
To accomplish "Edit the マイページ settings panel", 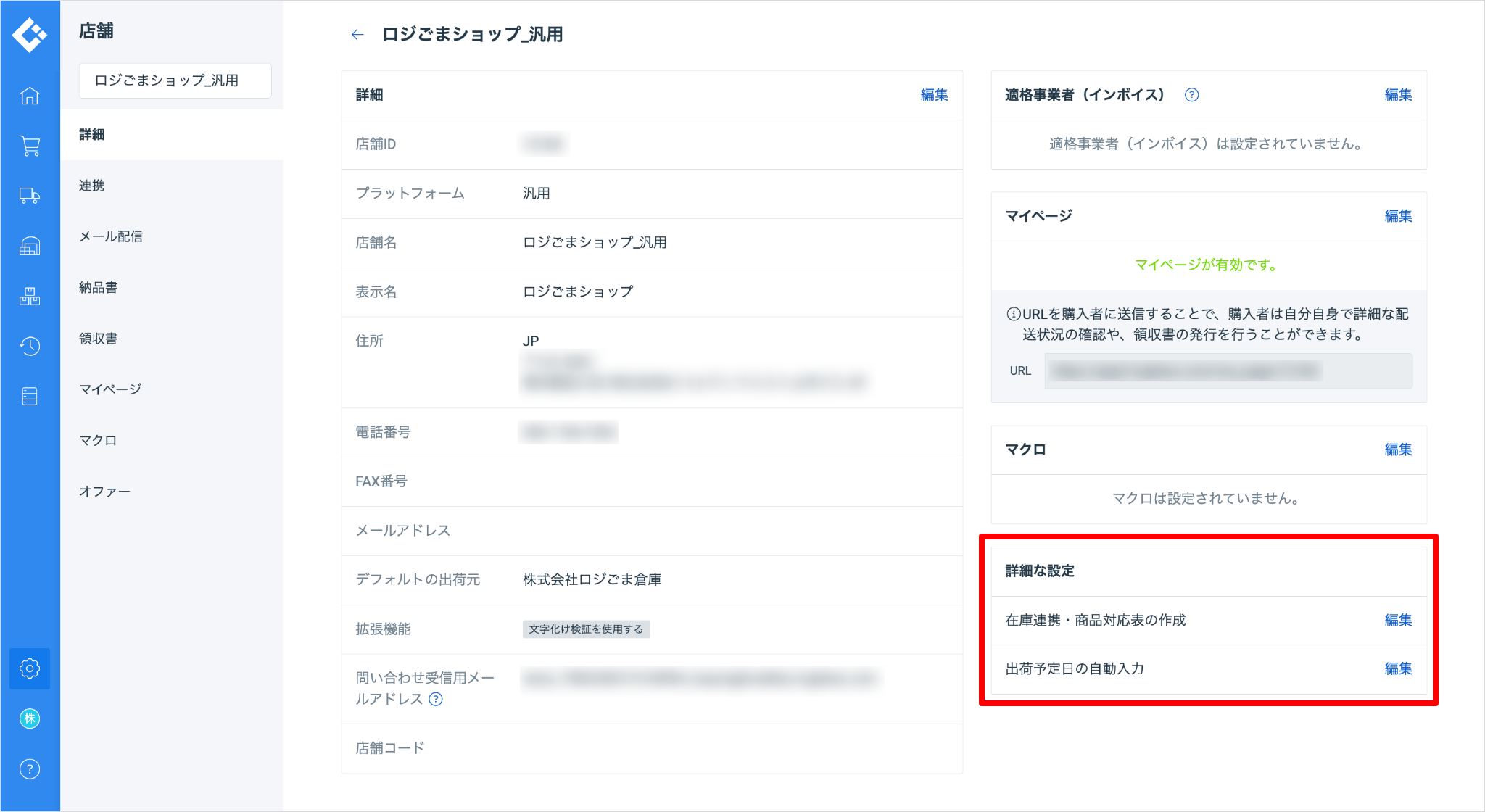I will [x=1398, y=216].
